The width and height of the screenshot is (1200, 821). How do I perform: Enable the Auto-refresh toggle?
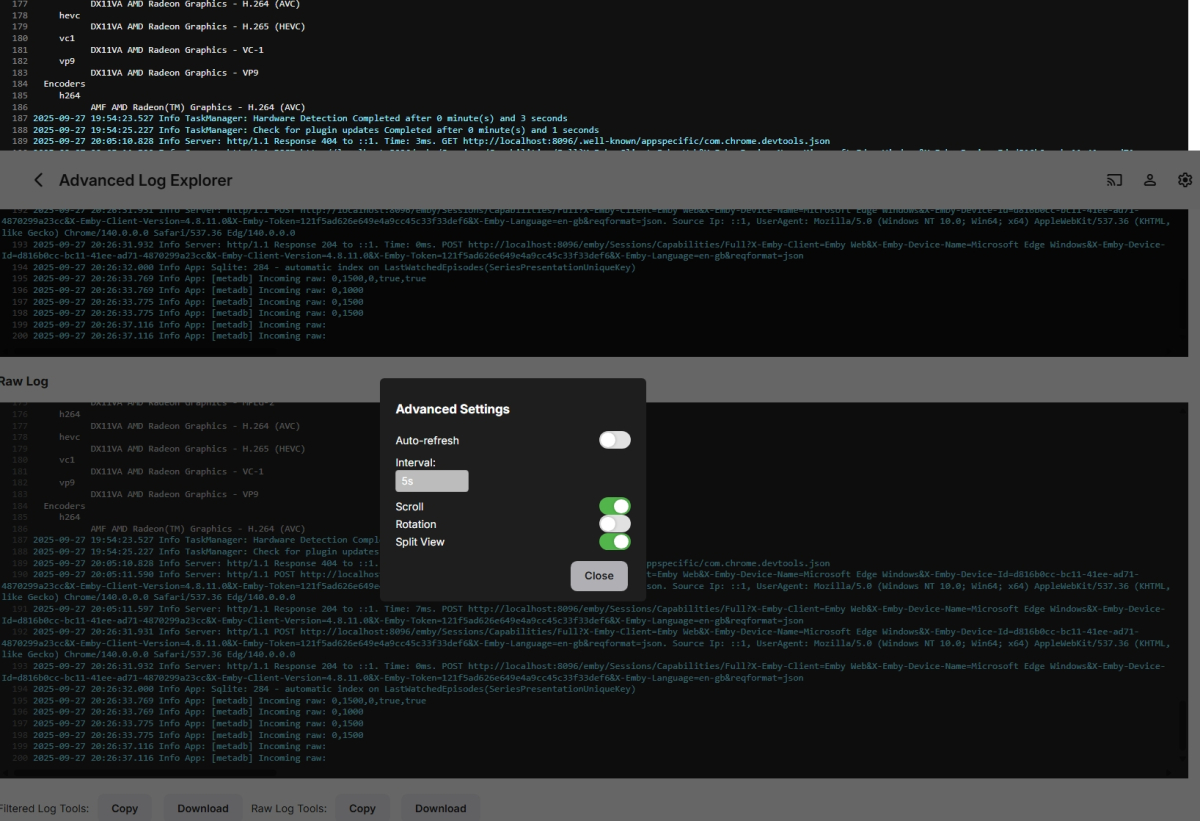pyautogui.click(x=614, y=439)
